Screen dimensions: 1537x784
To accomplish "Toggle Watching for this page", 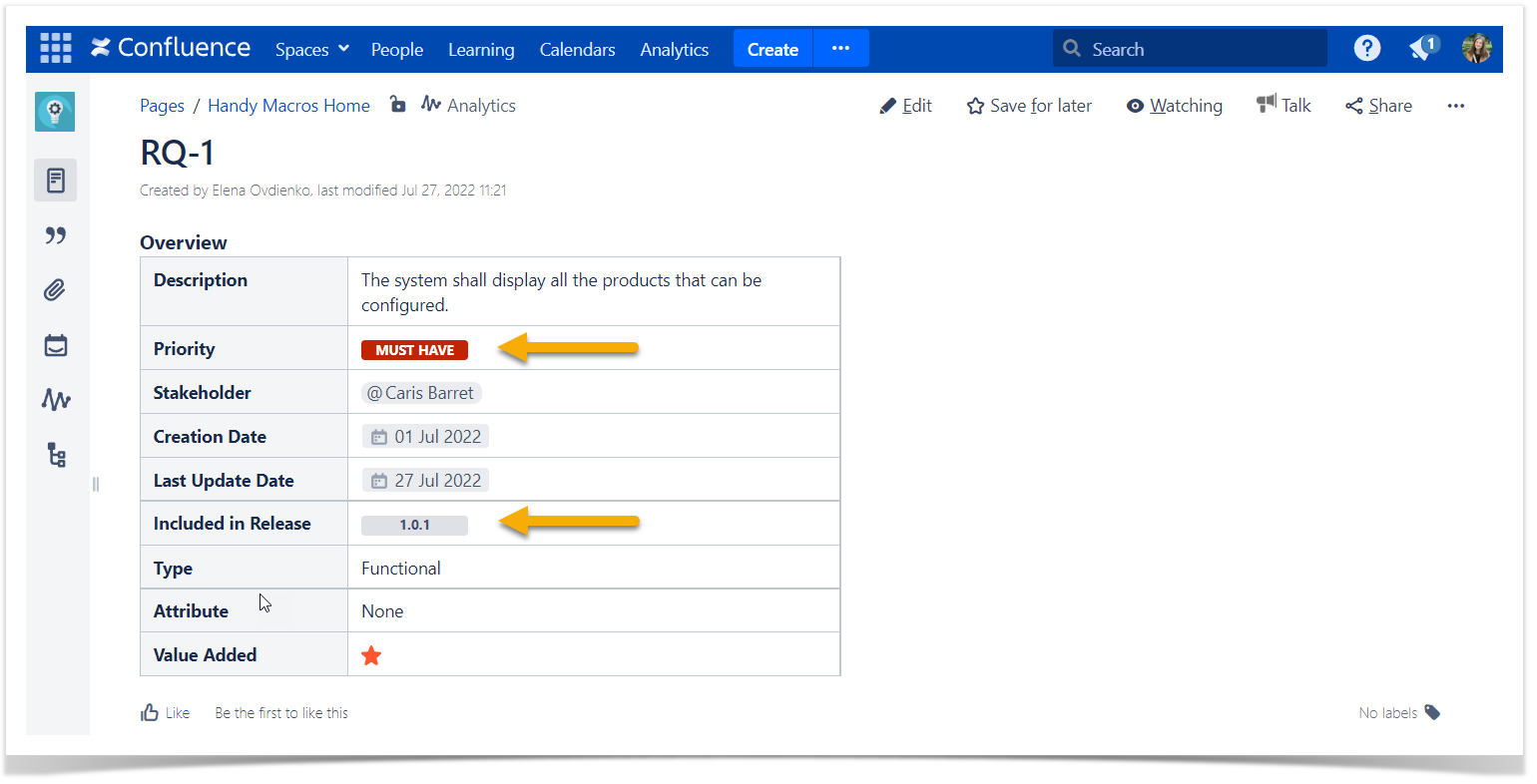I will (1174, 106).
